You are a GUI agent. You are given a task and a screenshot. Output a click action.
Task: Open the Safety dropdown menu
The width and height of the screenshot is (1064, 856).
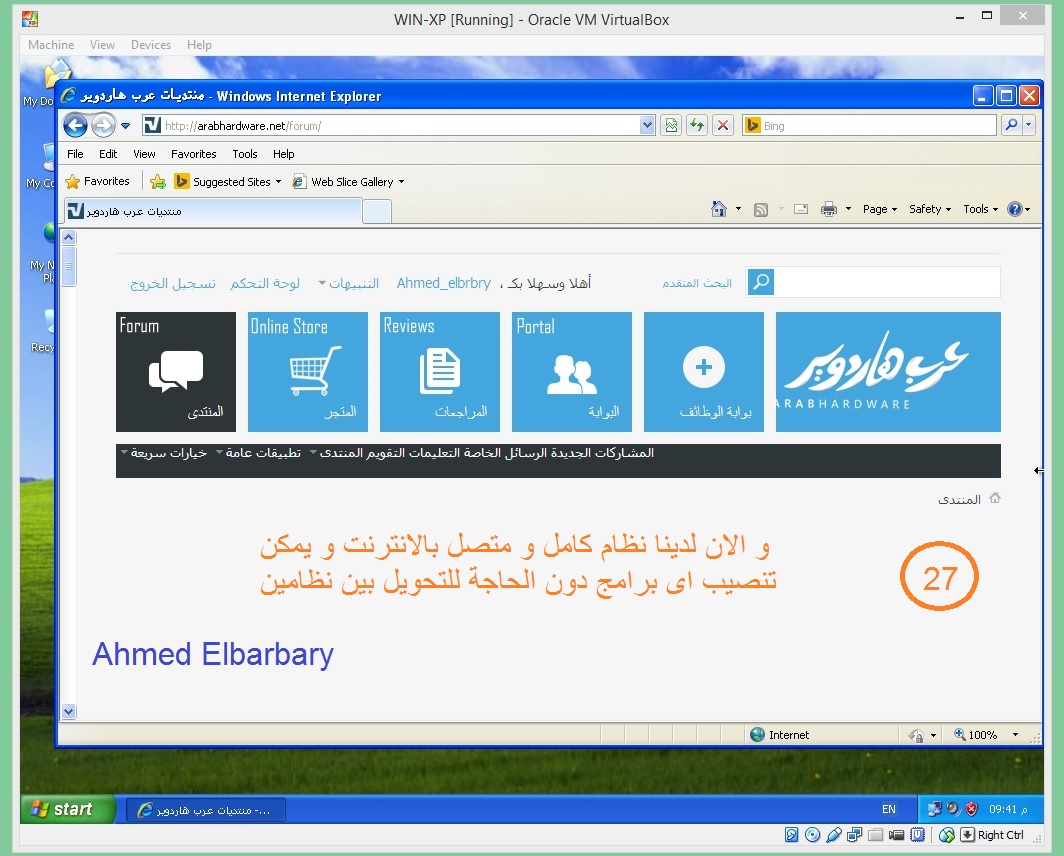coord(930,209)
